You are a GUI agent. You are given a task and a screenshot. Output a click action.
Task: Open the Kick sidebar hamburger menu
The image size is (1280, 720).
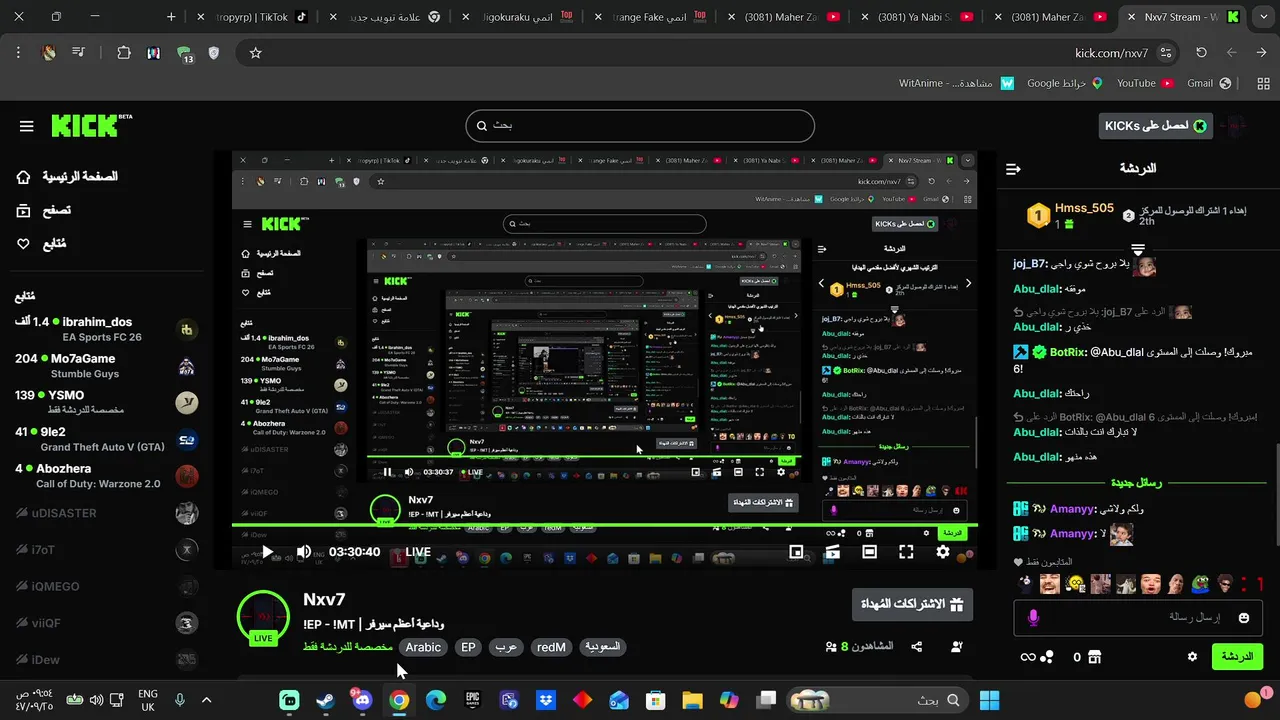click(x=27, y=126)
